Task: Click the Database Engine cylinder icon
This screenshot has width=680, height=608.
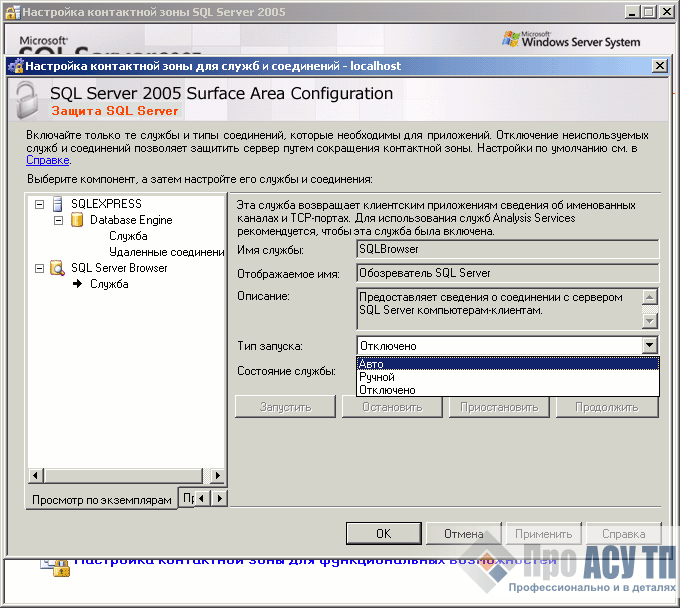Action: coord(77,220)
